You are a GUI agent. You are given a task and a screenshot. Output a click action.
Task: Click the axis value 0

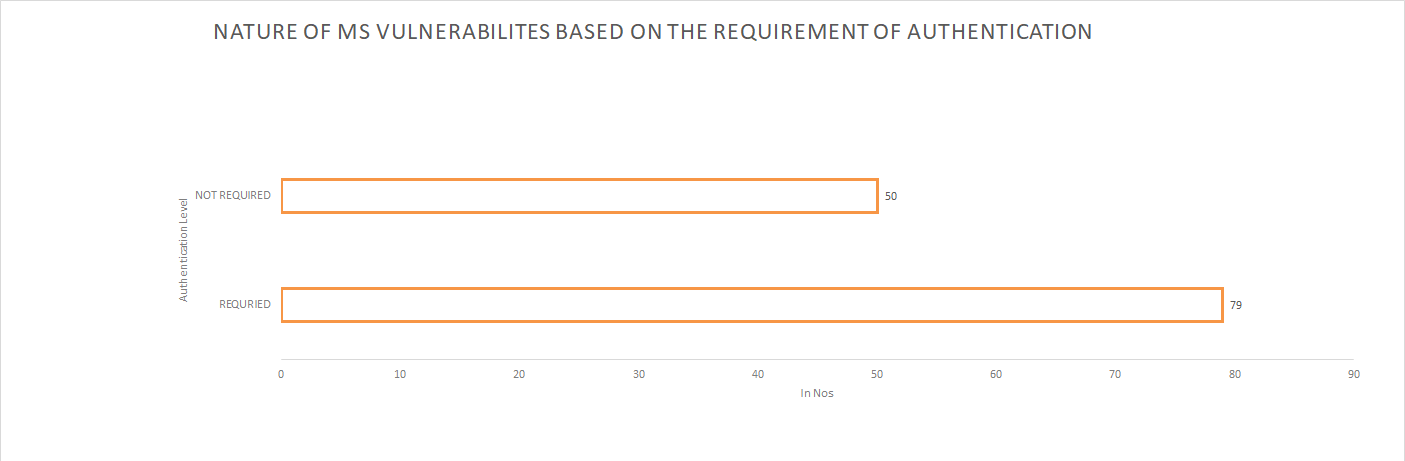(281, 374)
